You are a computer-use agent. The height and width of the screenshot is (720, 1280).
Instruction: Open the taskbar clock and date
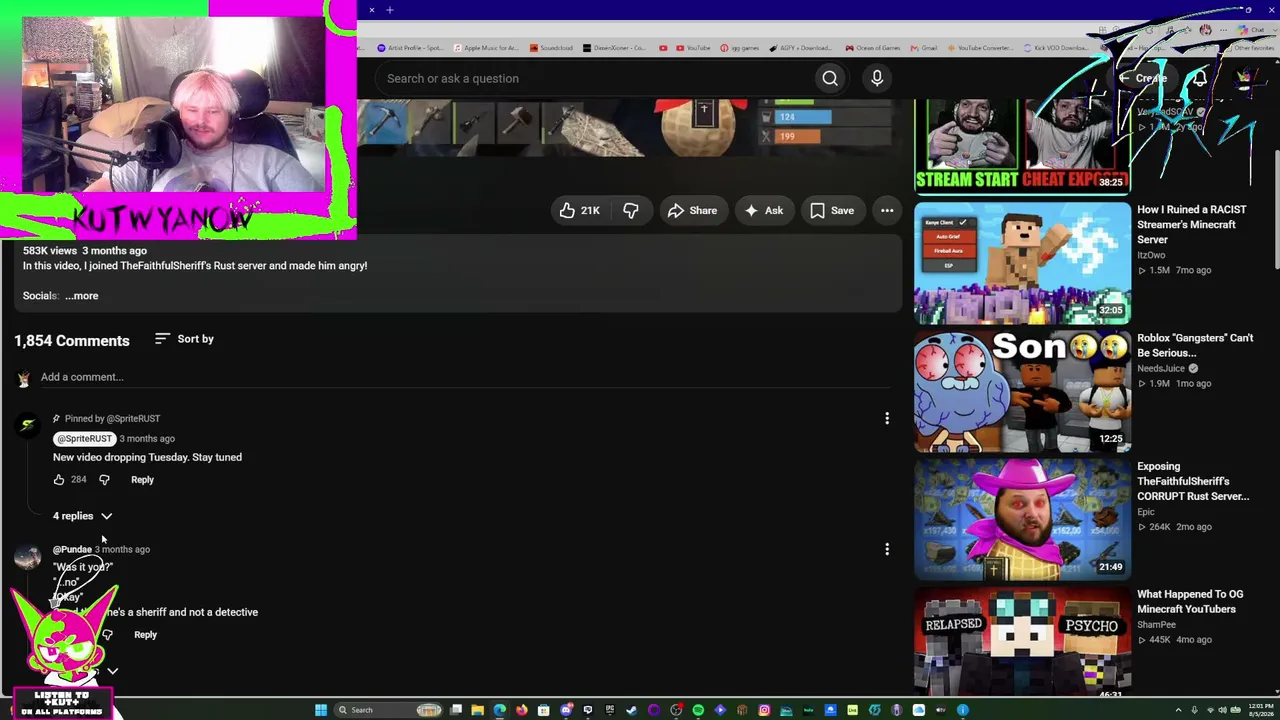(1260, 710)
